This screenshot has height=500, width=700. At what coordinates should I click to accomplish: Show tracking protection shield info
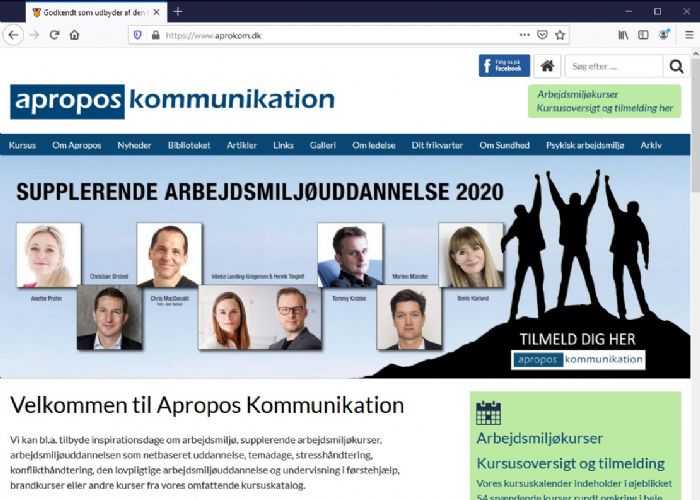[138, 34]
